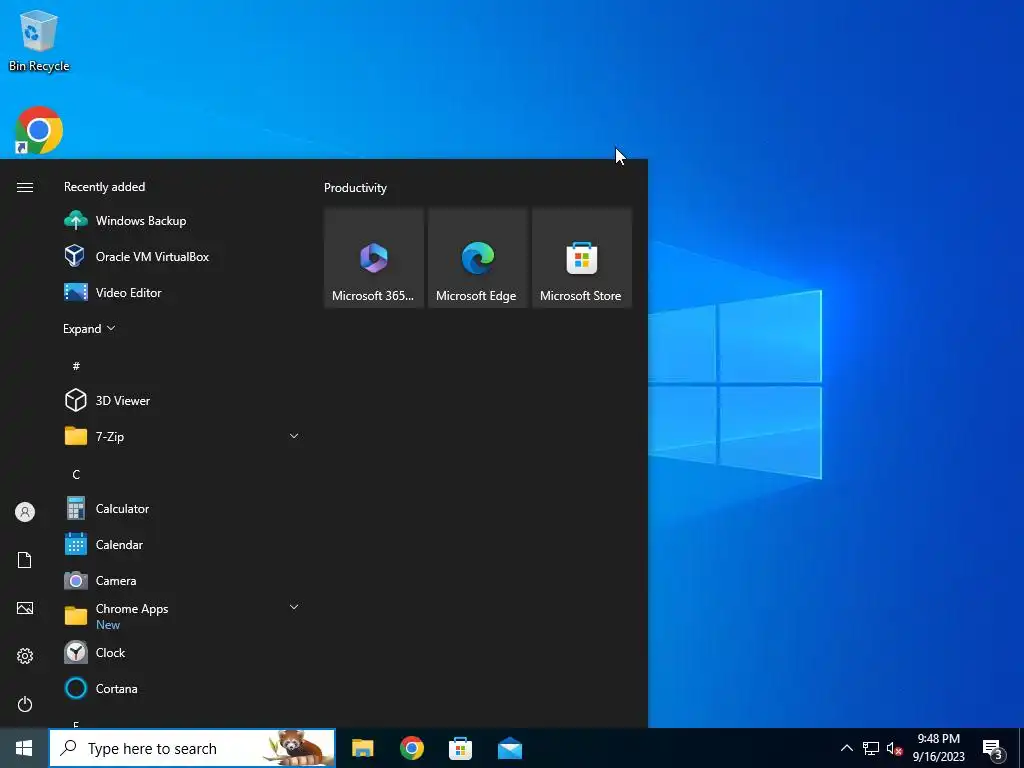Viewport: 1024px width, 768px height.
Task: Open the Microsoft Store tile
Action: coord(582,257)
